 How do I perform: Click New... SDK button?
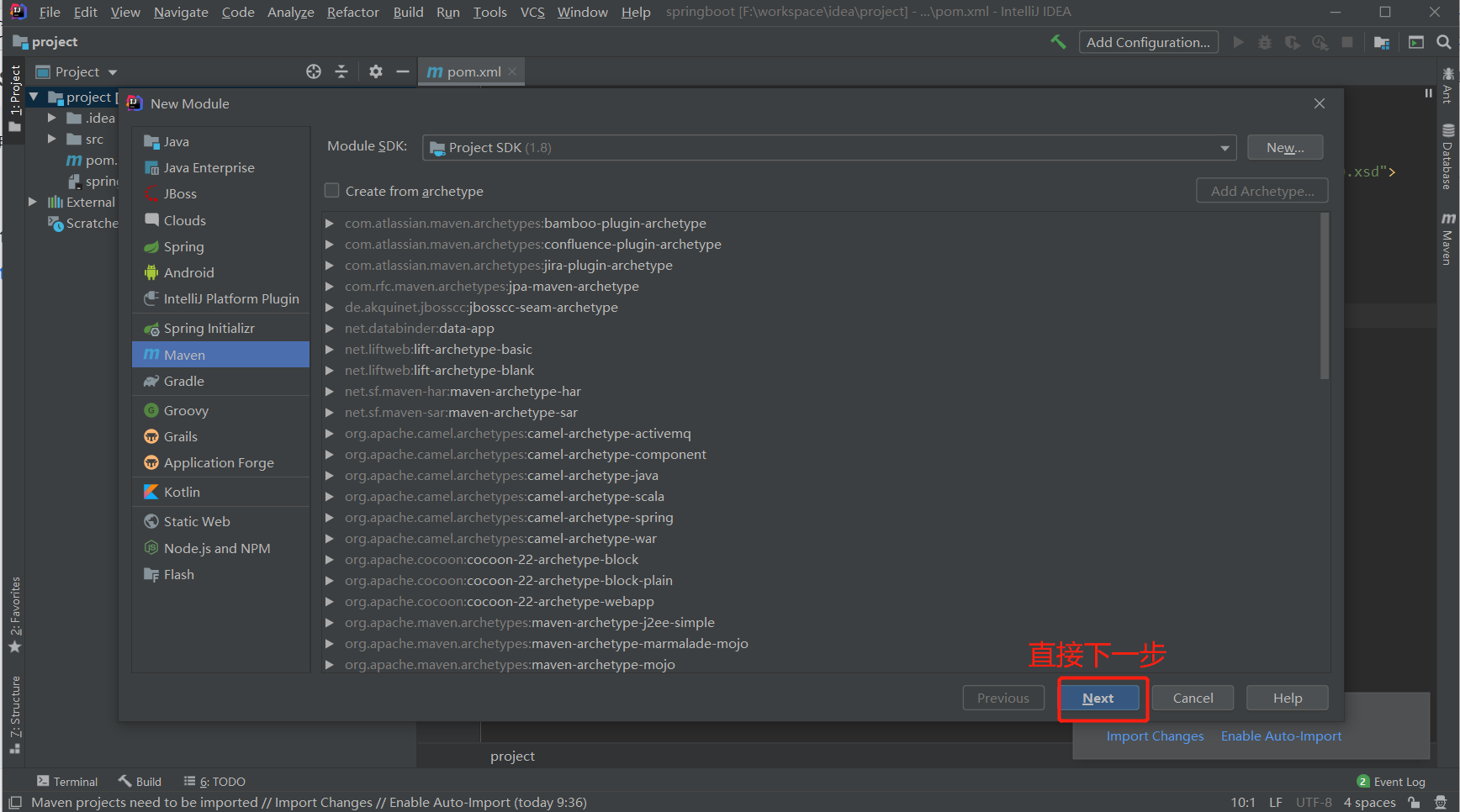[x=1285, y=147]
